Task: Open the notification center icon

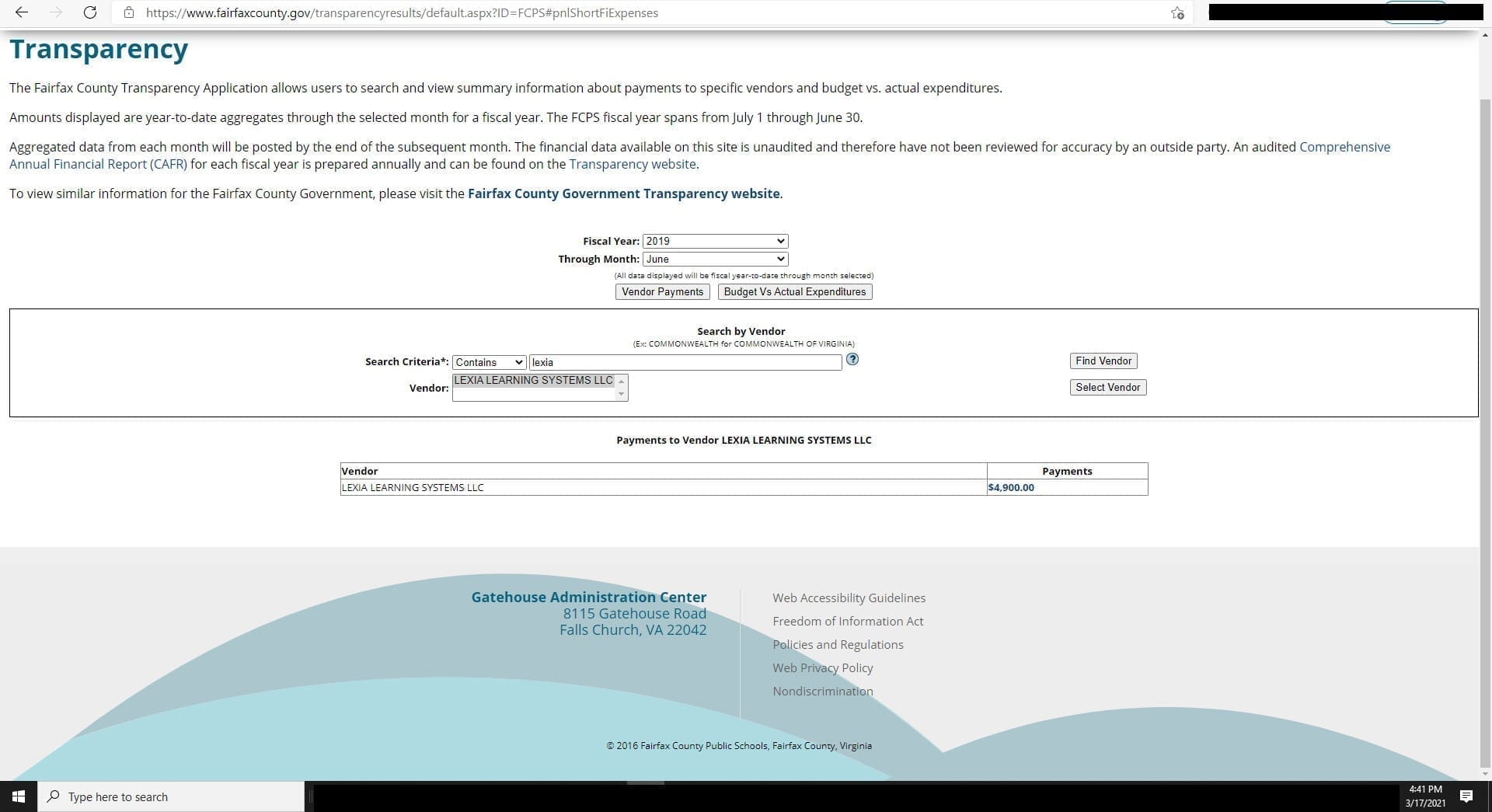Action: point(1466,796)
